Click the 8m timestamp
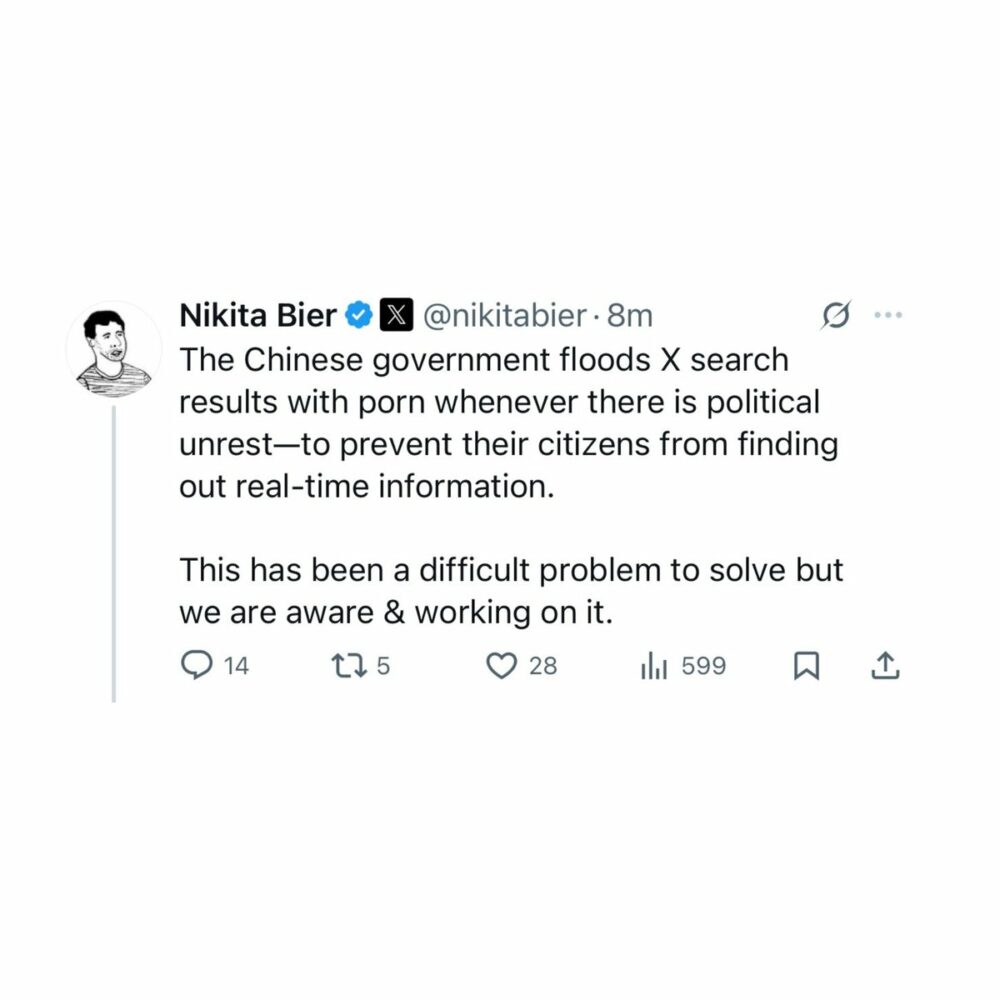This screenshot has width=1000, height=1000. click(630, 316)
